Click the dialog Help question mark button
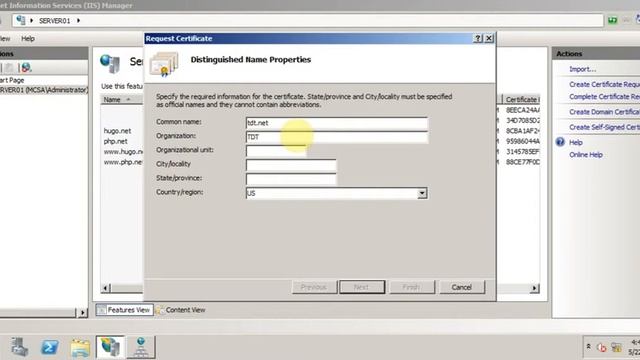The height and width of the screenshot is (360, 640). coord(478,38)
